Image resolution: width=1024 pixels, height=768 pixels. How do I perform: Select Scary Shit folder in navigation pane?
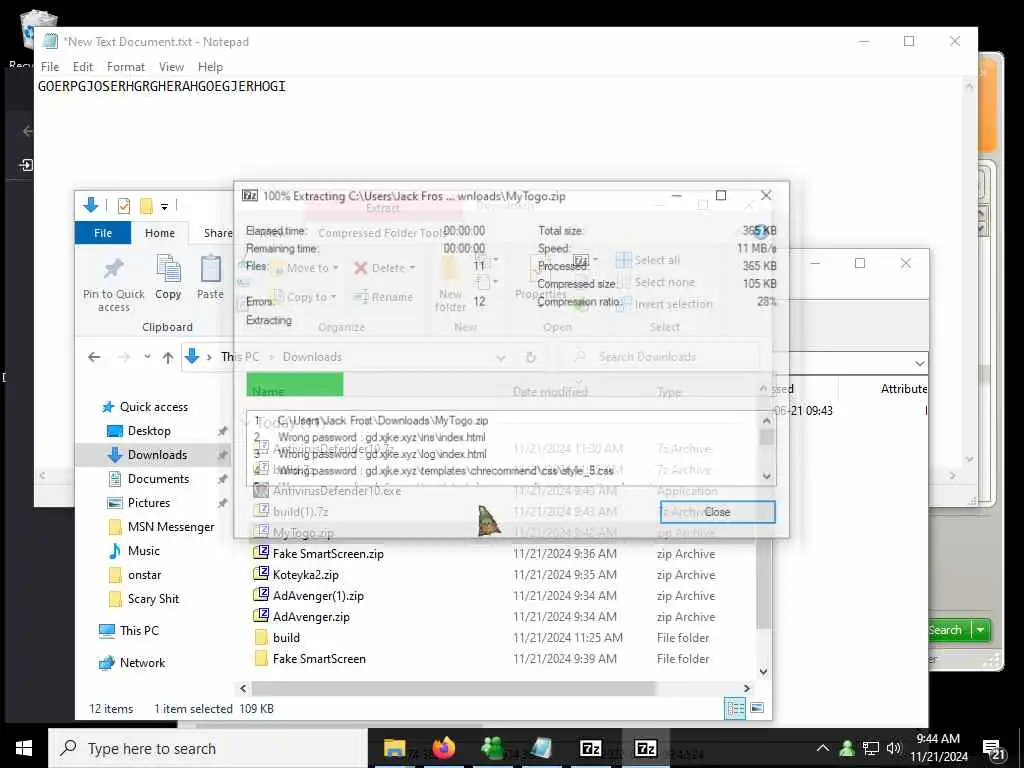[x=153, y=599]
